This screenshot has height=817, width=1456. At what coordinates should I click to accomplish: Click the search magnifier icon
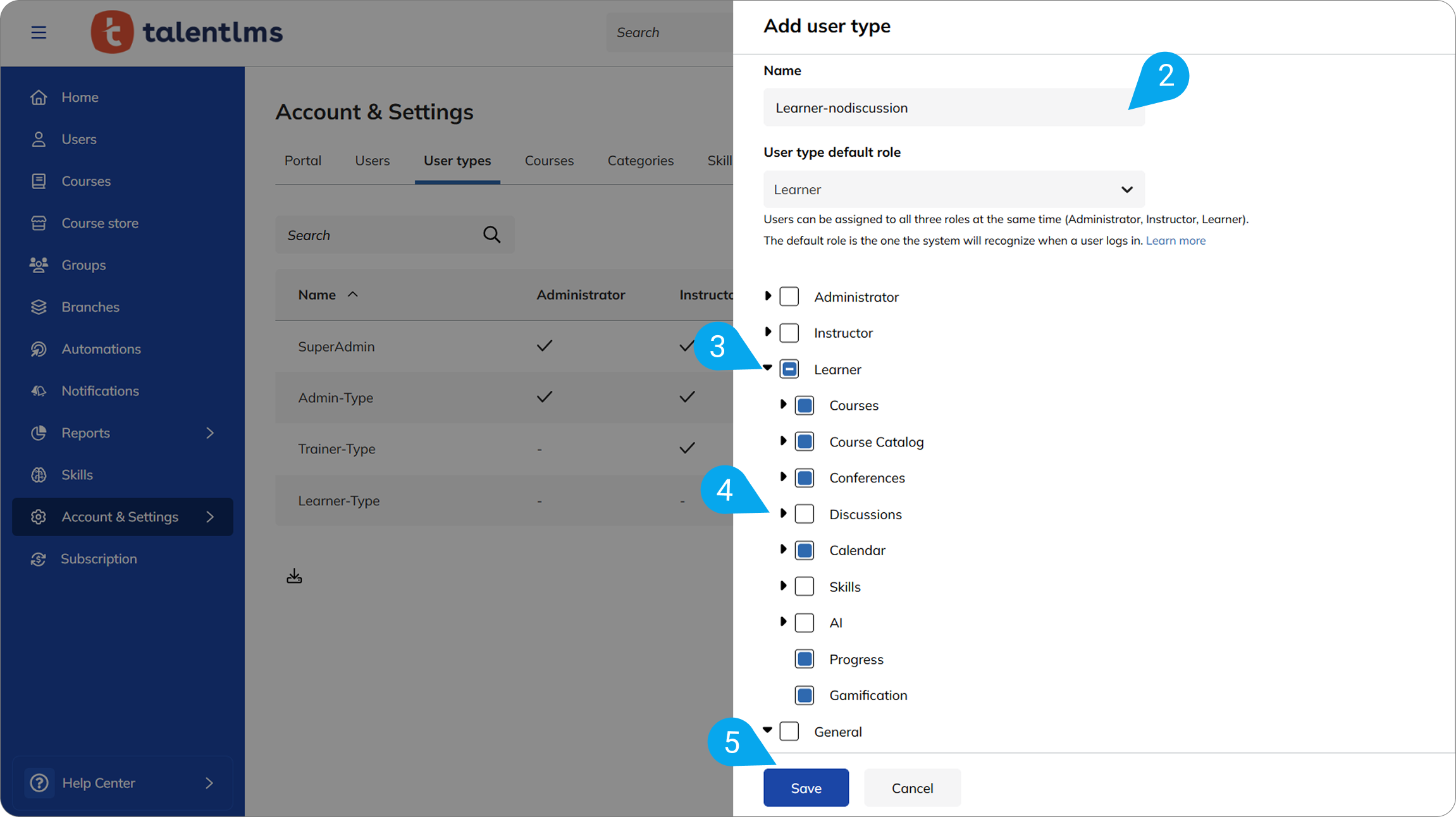pos(491,235)
